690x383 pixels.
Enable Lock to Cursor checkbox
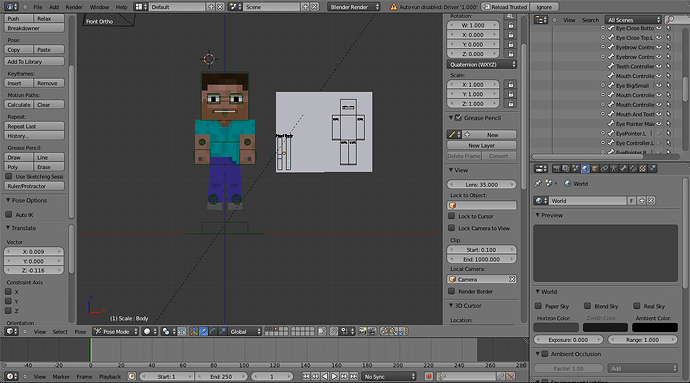(451, 216)
